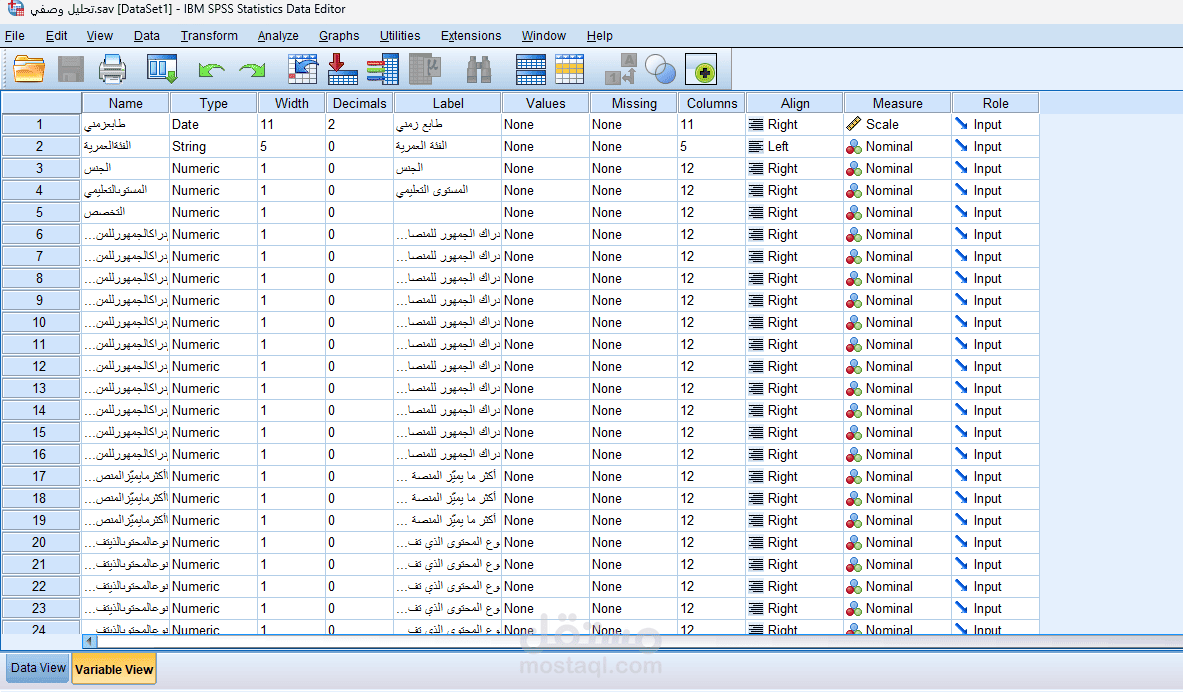Click the Scale measure cell in row 1

pos(897,125)
